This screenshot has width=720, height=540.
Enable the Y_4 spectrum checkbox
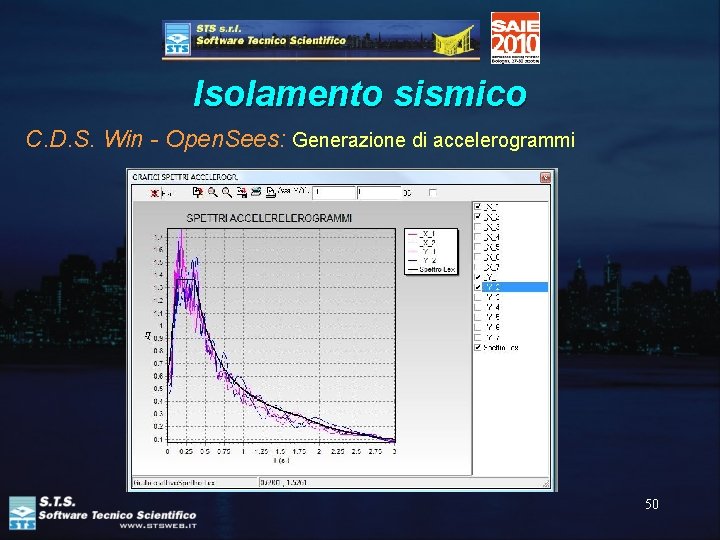(478, 307)
